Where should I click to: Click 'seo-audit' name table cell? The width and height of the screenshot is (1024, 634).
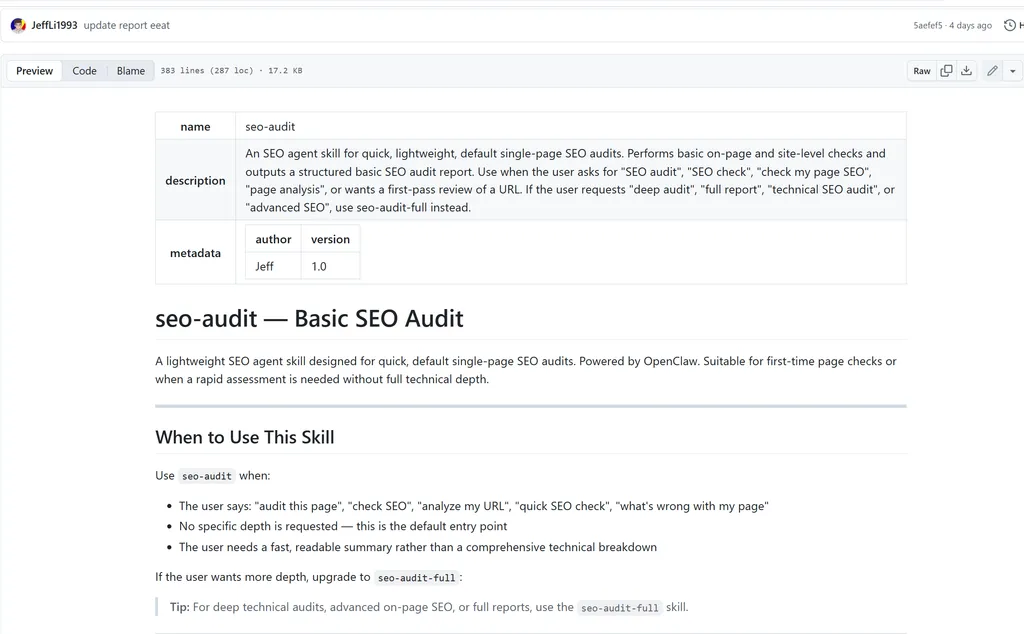pyautogui.click(x=571, y=126)
